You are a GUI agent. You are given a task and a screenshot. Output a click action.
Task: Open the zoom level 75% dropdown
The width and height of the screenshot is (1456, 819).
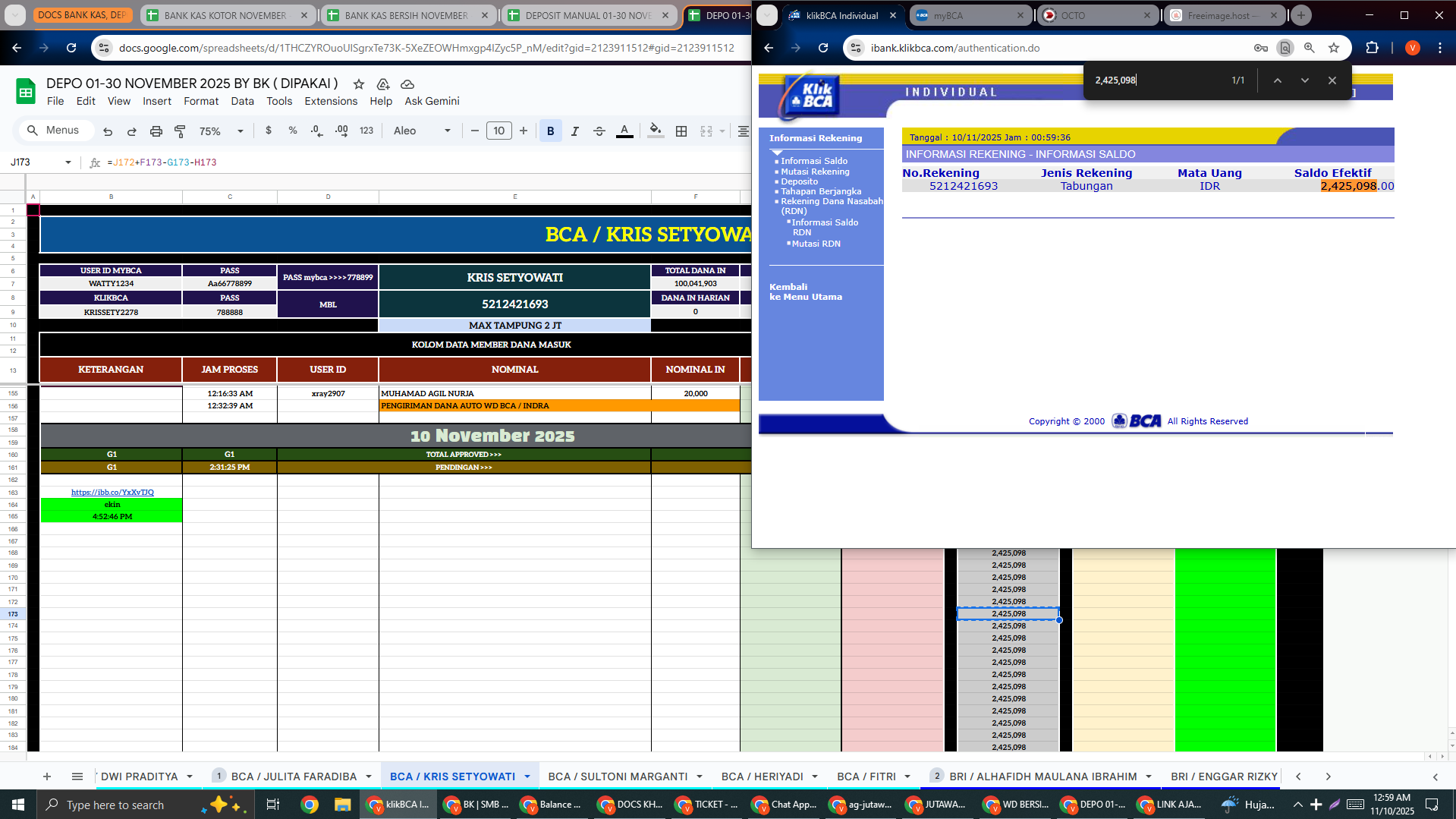click(221, 131)
